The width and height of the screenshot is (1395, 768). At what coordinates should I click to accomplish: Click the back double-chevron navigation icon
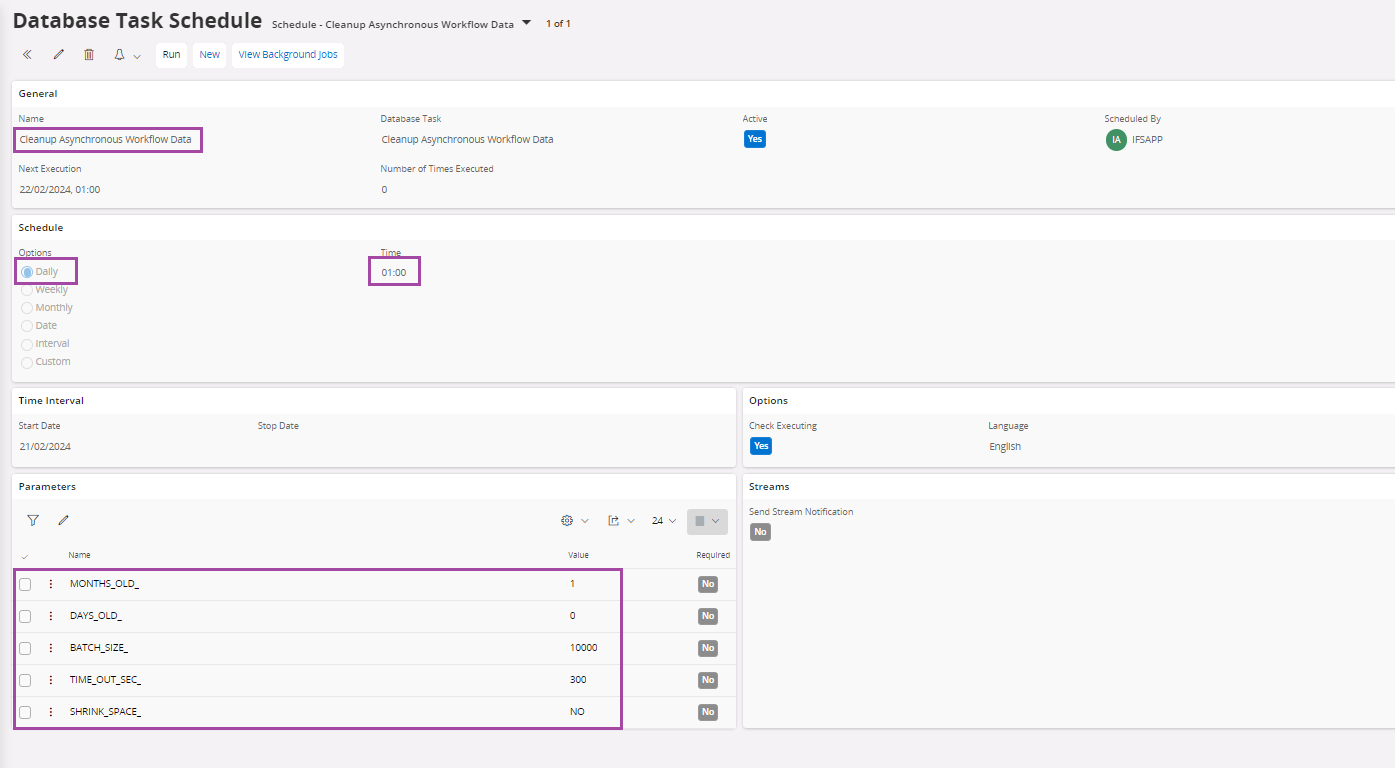(27, 55)
